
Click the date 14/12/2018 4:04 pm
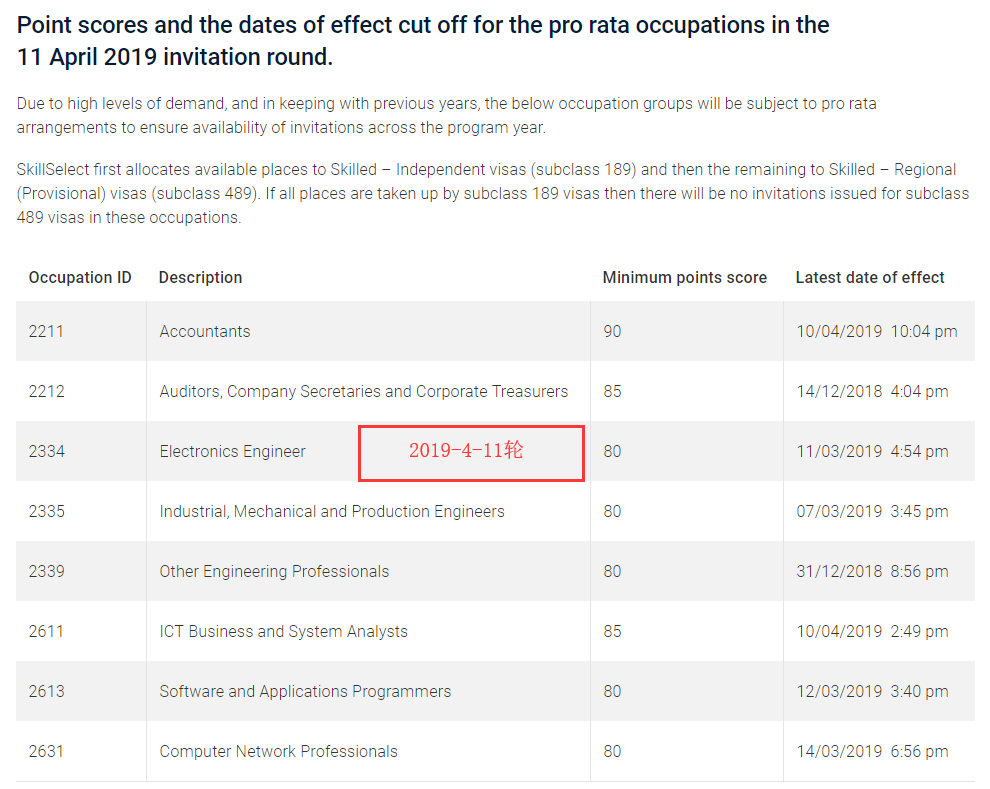(x=872, y=391)
